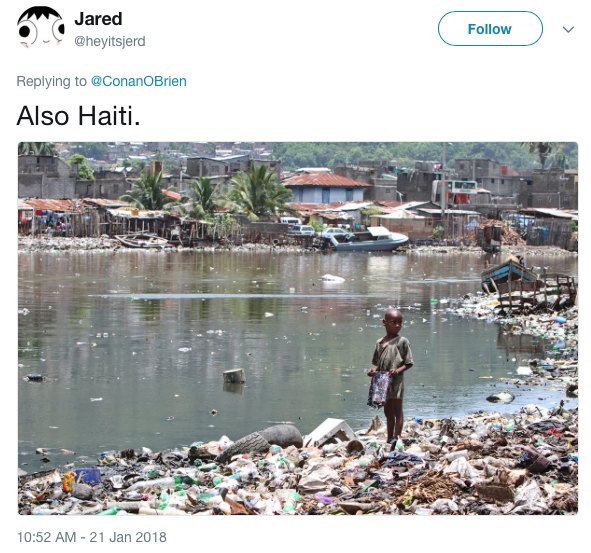
Task: Click the blue house with red roof
Action: tap(325, 187)
